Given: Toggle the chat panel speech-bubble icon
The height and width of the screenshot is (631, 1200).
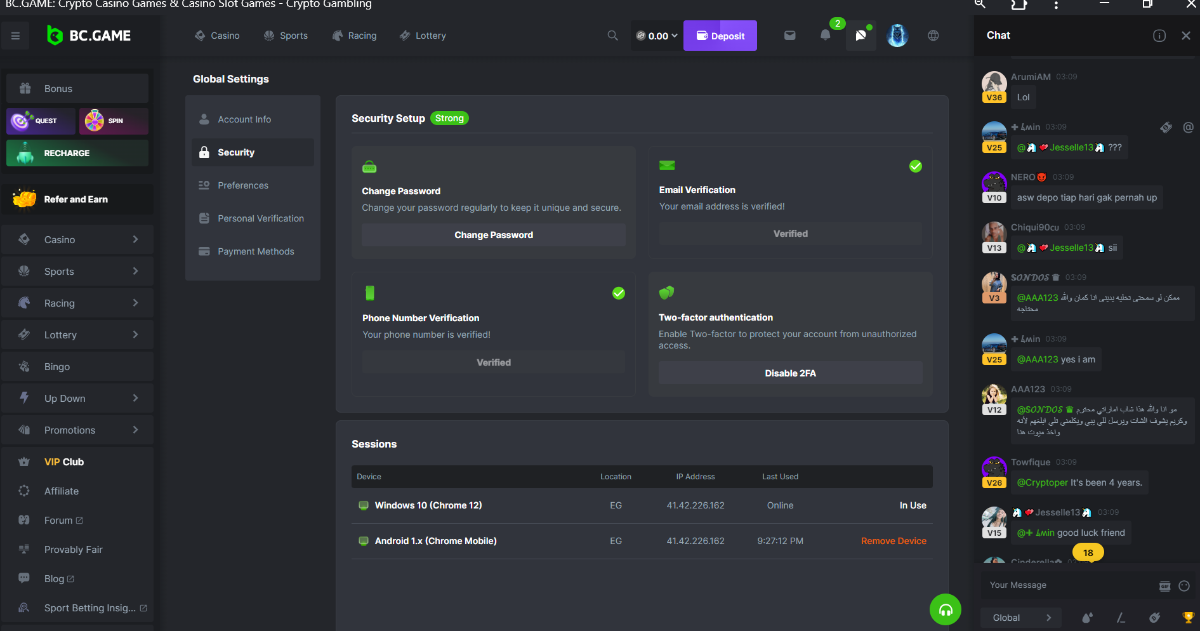Looking at the screenshot, I should [x=861, y=36].
